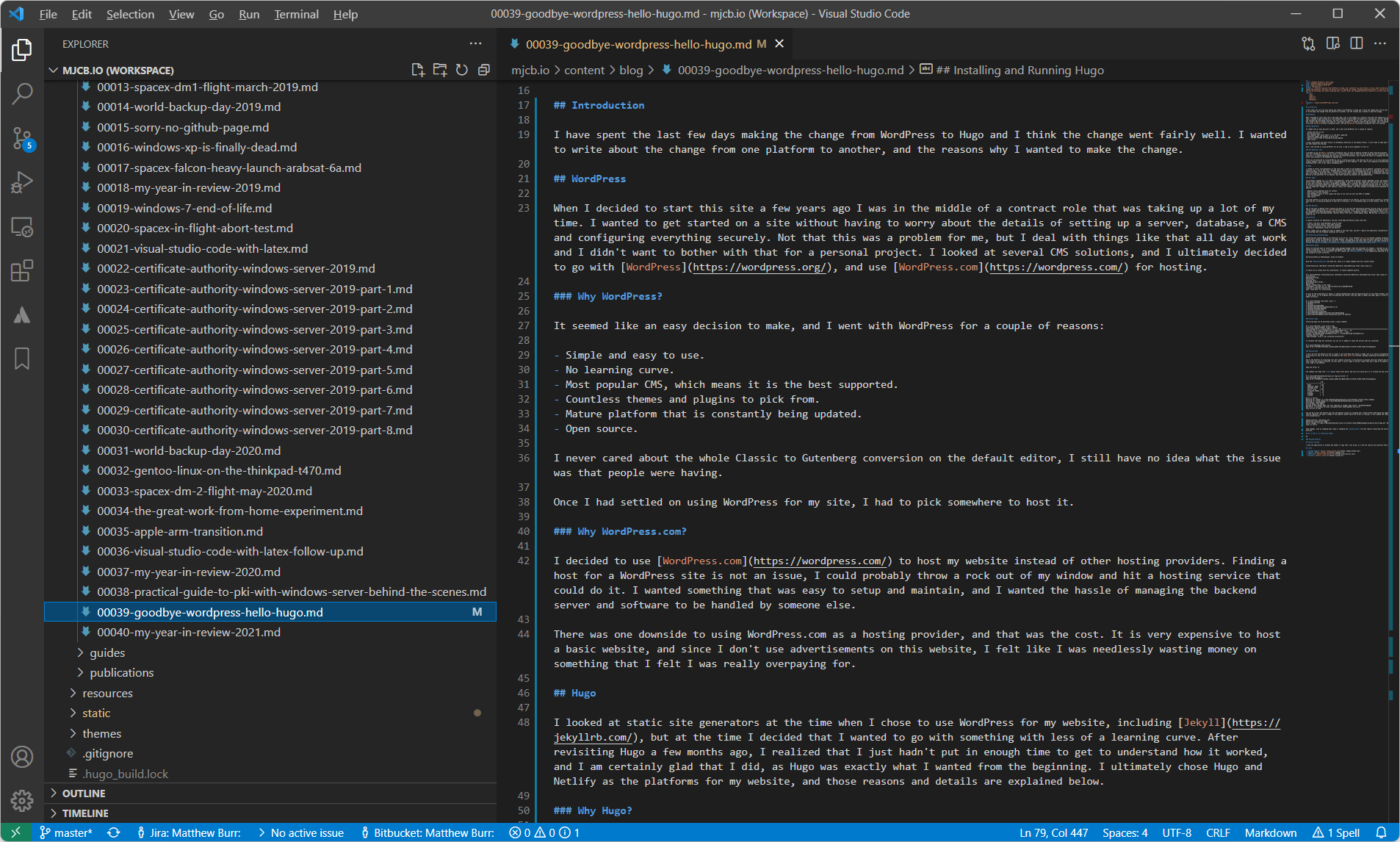Image resolution: width=1400 pixels, height=842 pixels.
Task: Go to line via Ln 79, Col 447
Action: point(1054,832)
